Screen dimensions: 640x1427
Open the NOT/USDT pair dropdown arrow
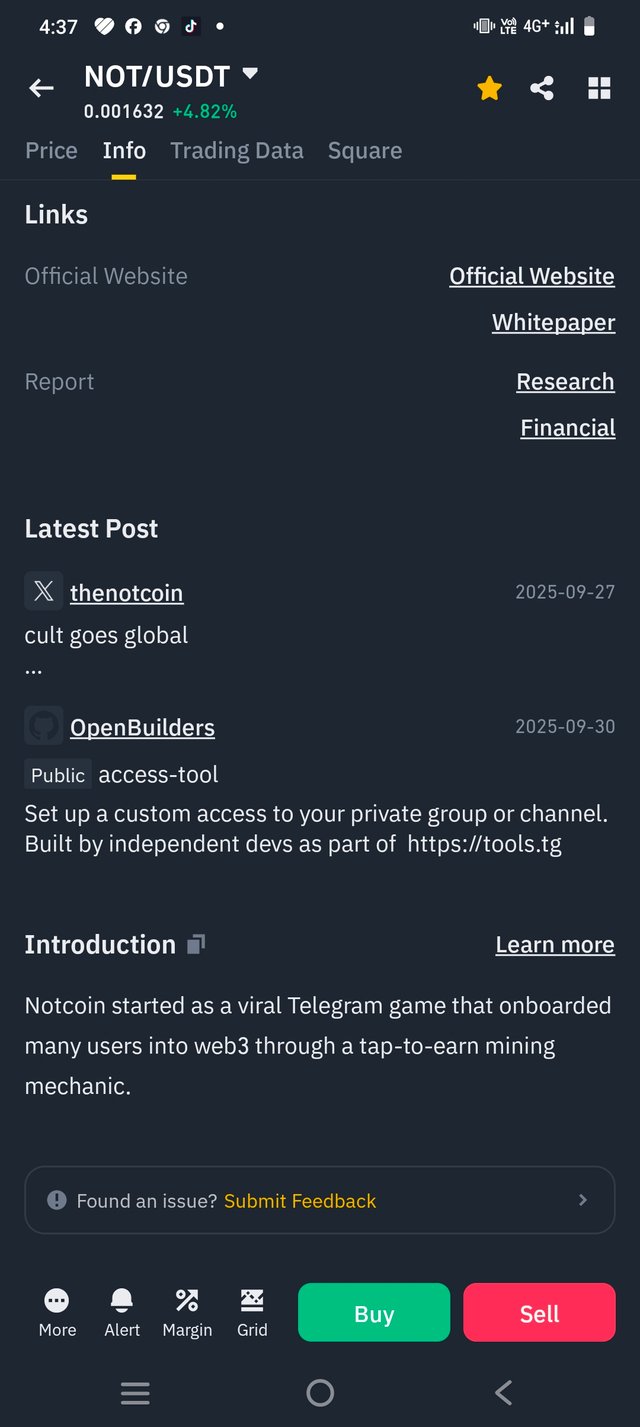click(x=250, y=74)
